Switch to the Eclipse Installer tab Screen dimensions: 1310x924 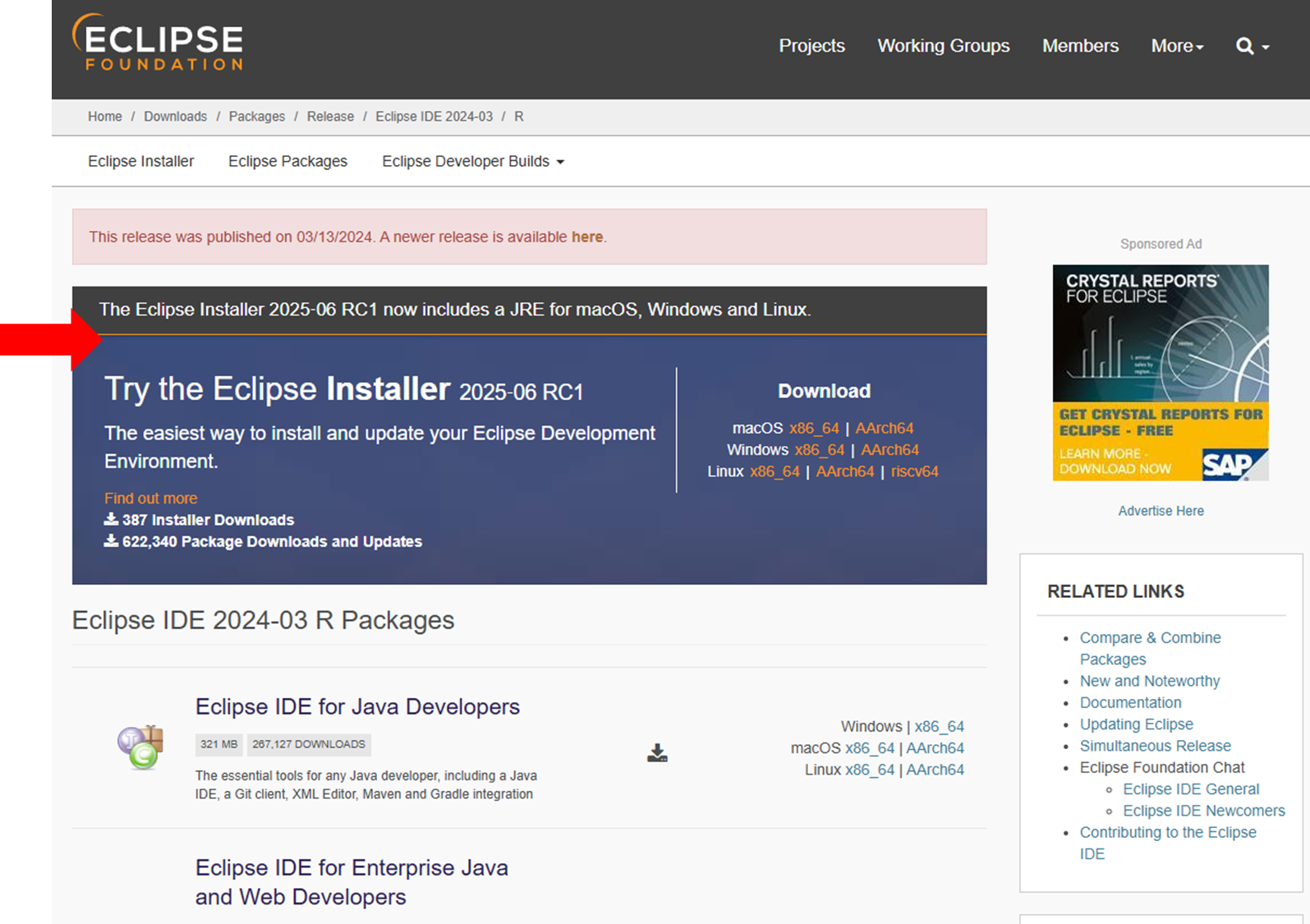pos(141,161)
